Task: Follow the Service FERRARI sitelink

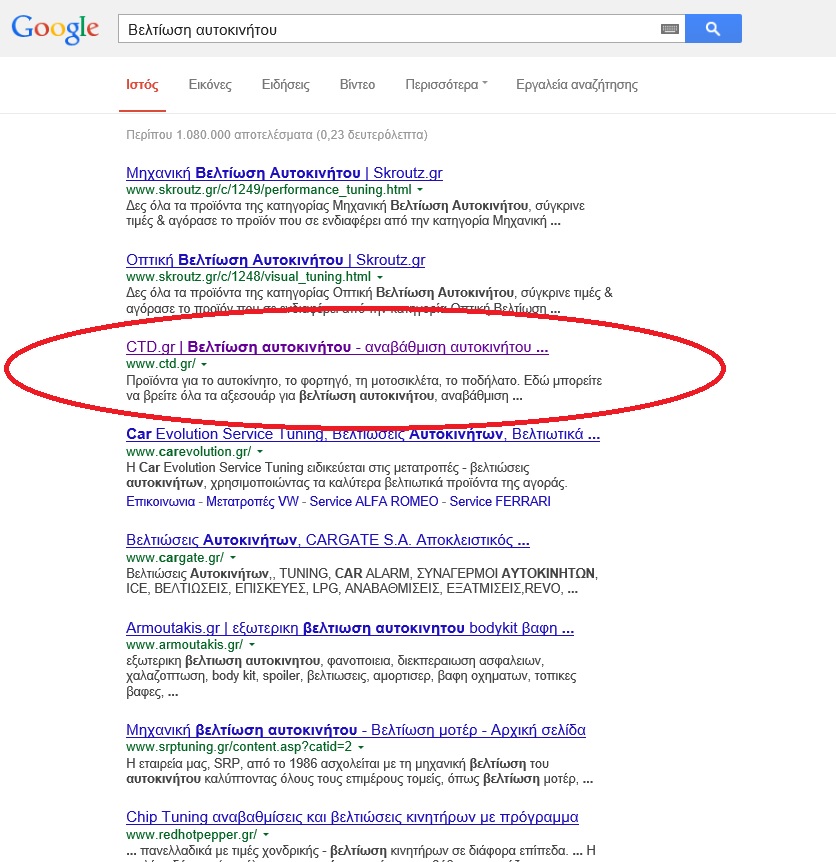Action: click(500, 501)
